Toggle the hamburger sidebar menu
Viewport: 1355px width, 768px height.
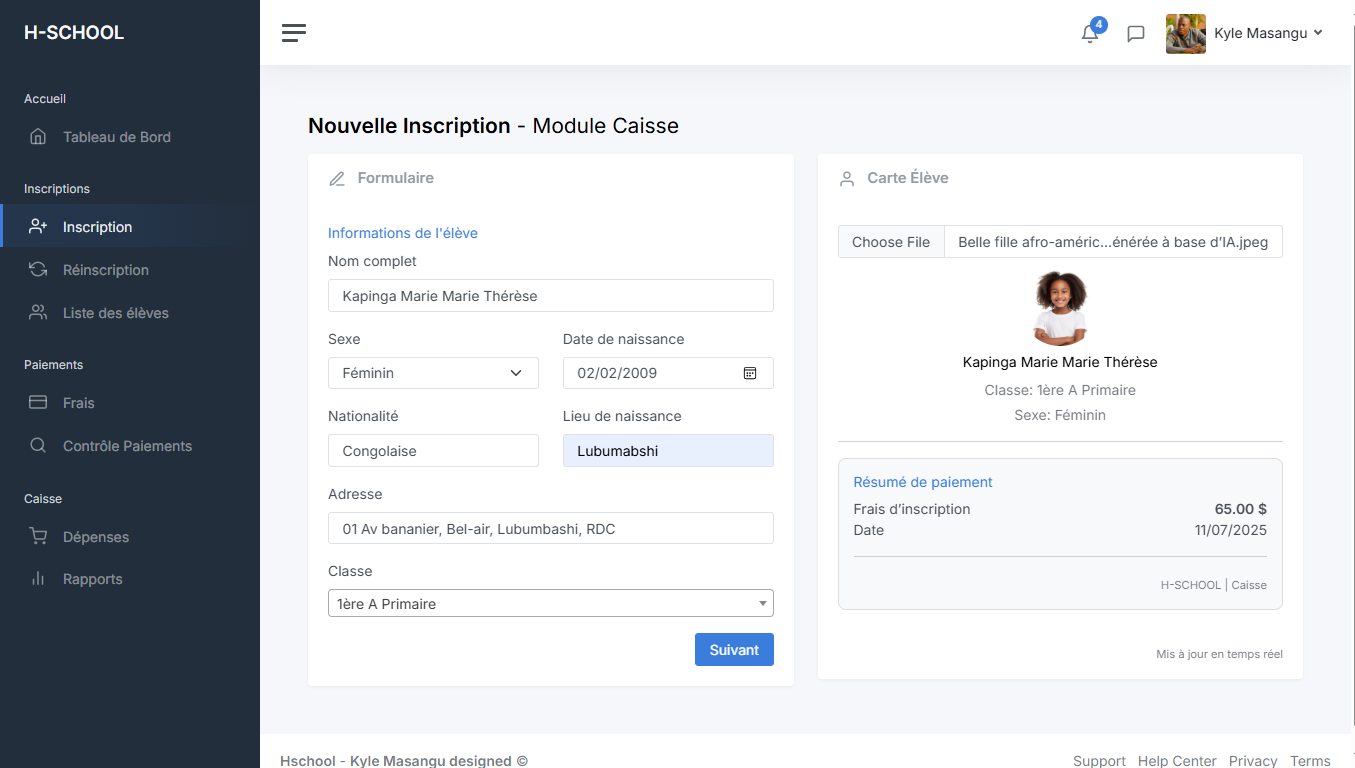[x=294, y=33]
